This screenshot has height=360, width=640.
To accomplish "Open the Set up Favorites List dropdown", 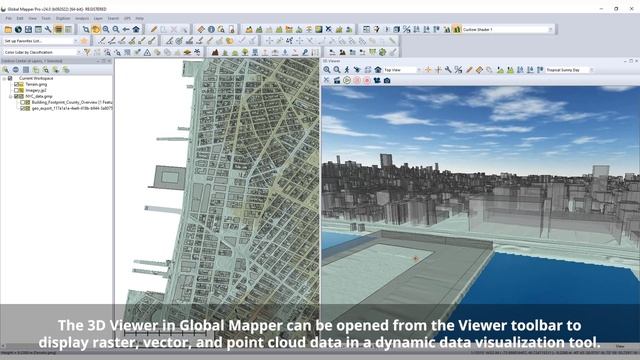I will click(75, 41).
